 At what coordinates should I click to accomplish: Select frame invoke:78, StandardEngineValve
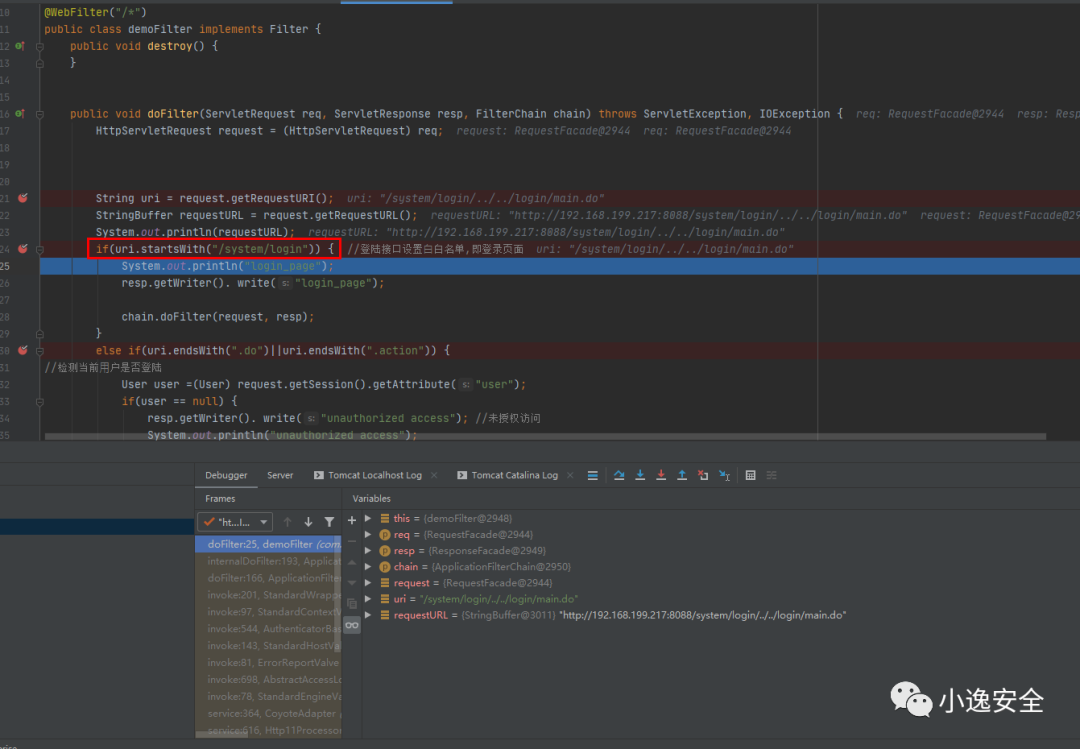[269, 697]
